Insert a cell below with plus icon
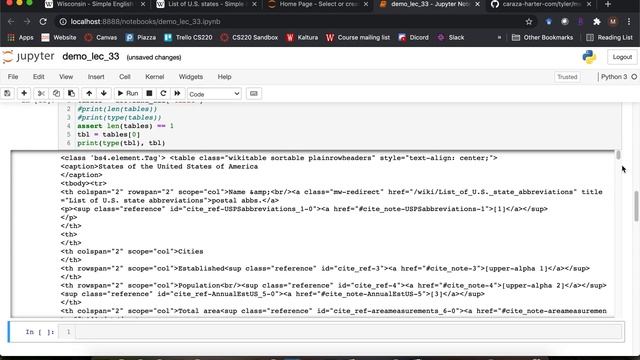The width and height of the screenshot is (640, 360). 24,93
